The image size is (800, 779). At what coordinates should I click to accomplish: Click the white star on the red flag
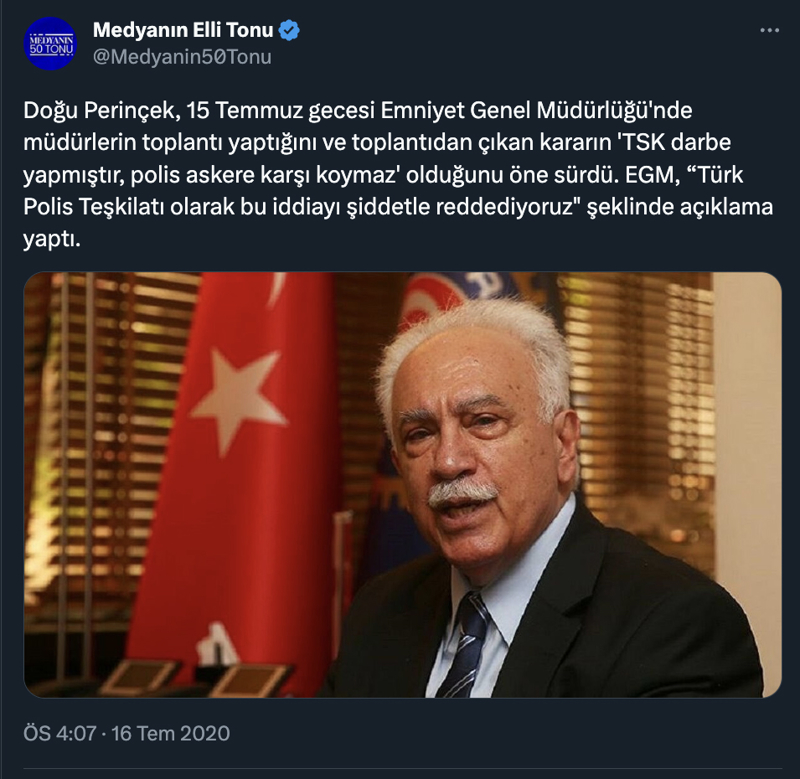coord(240,399)
